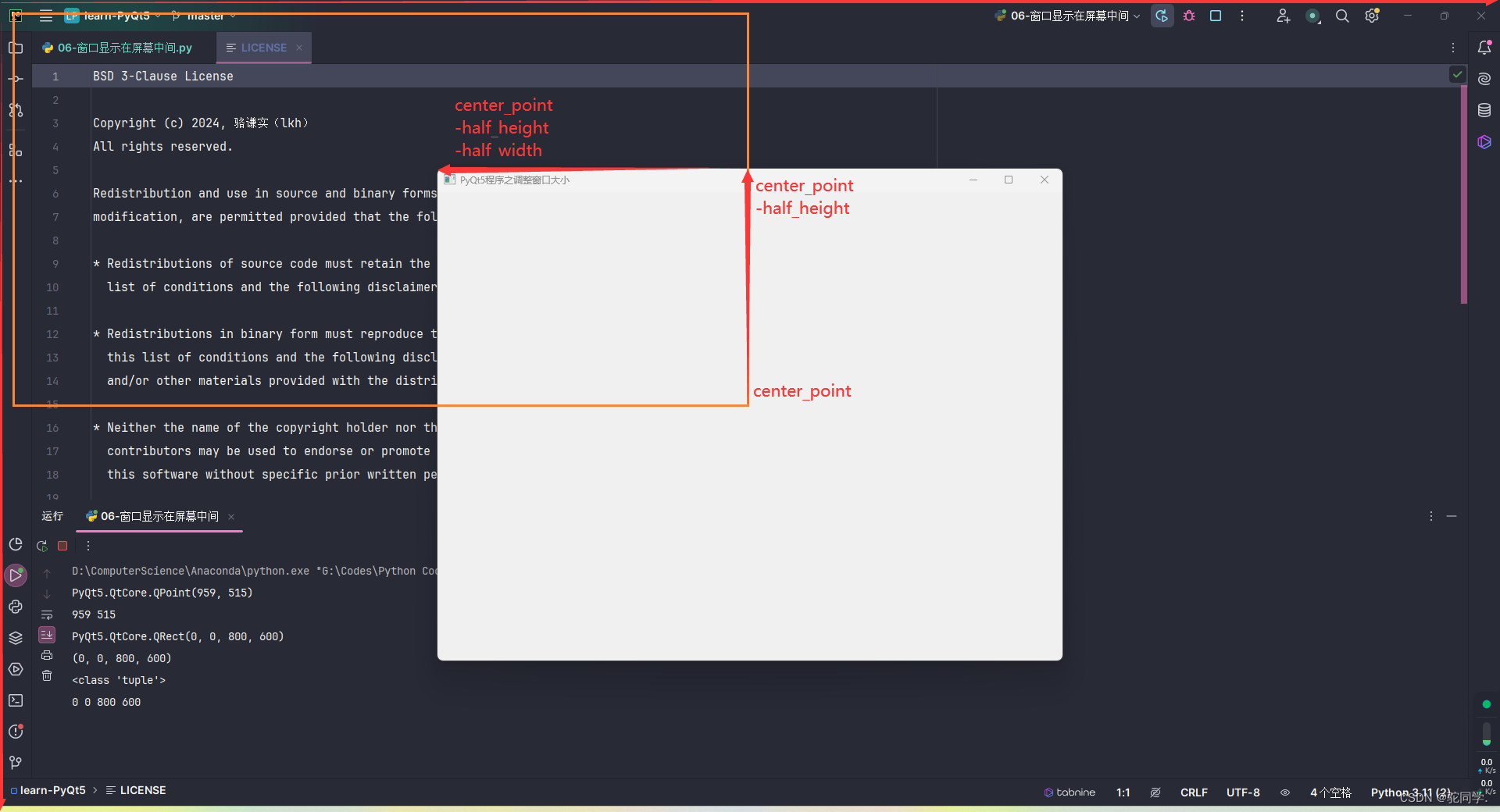Clear console with trash icon
Image resolution: width=1500 pixels, height=812 pixels.
pos(47,675)
